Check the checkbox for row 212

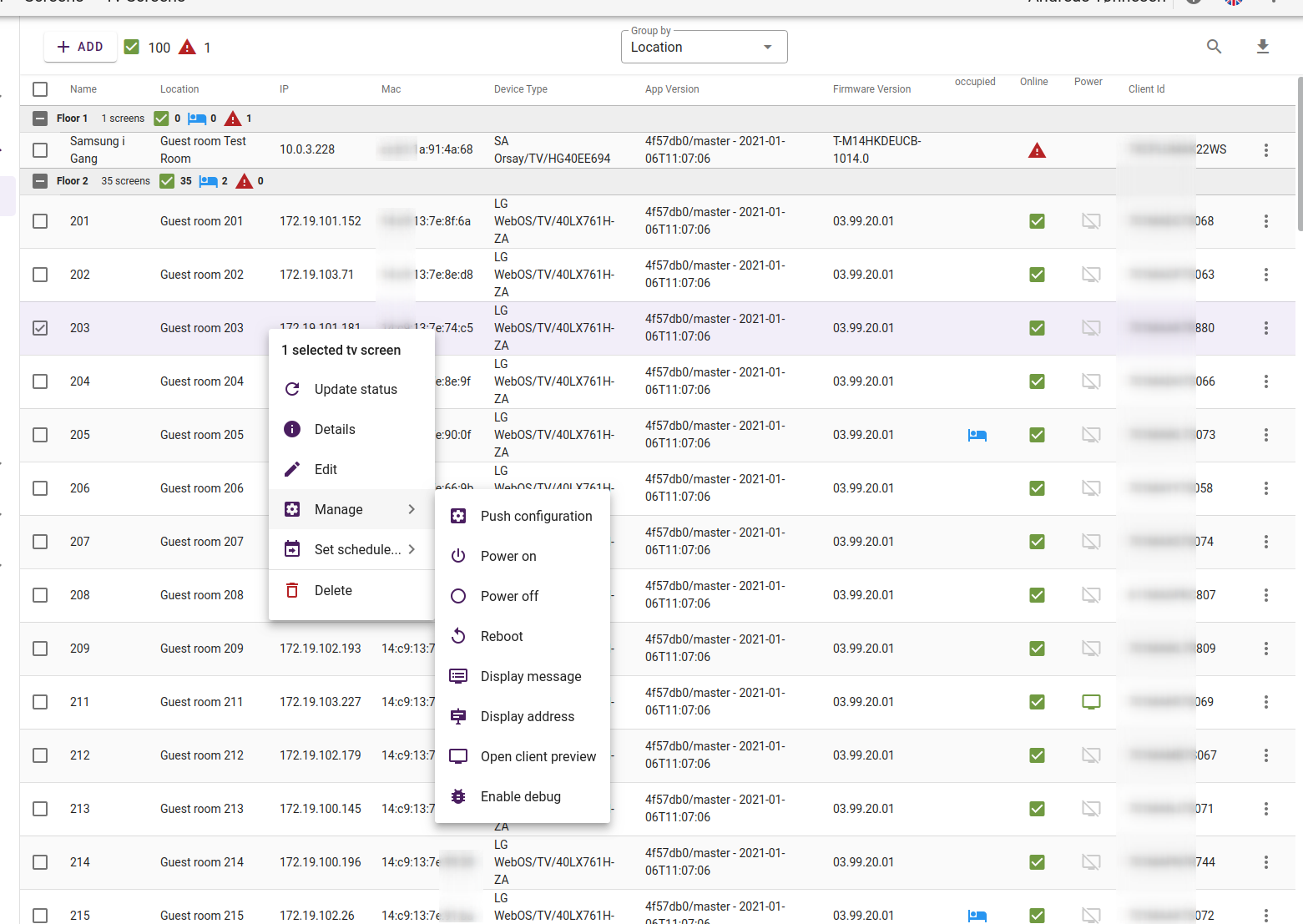tap(40, 755)
